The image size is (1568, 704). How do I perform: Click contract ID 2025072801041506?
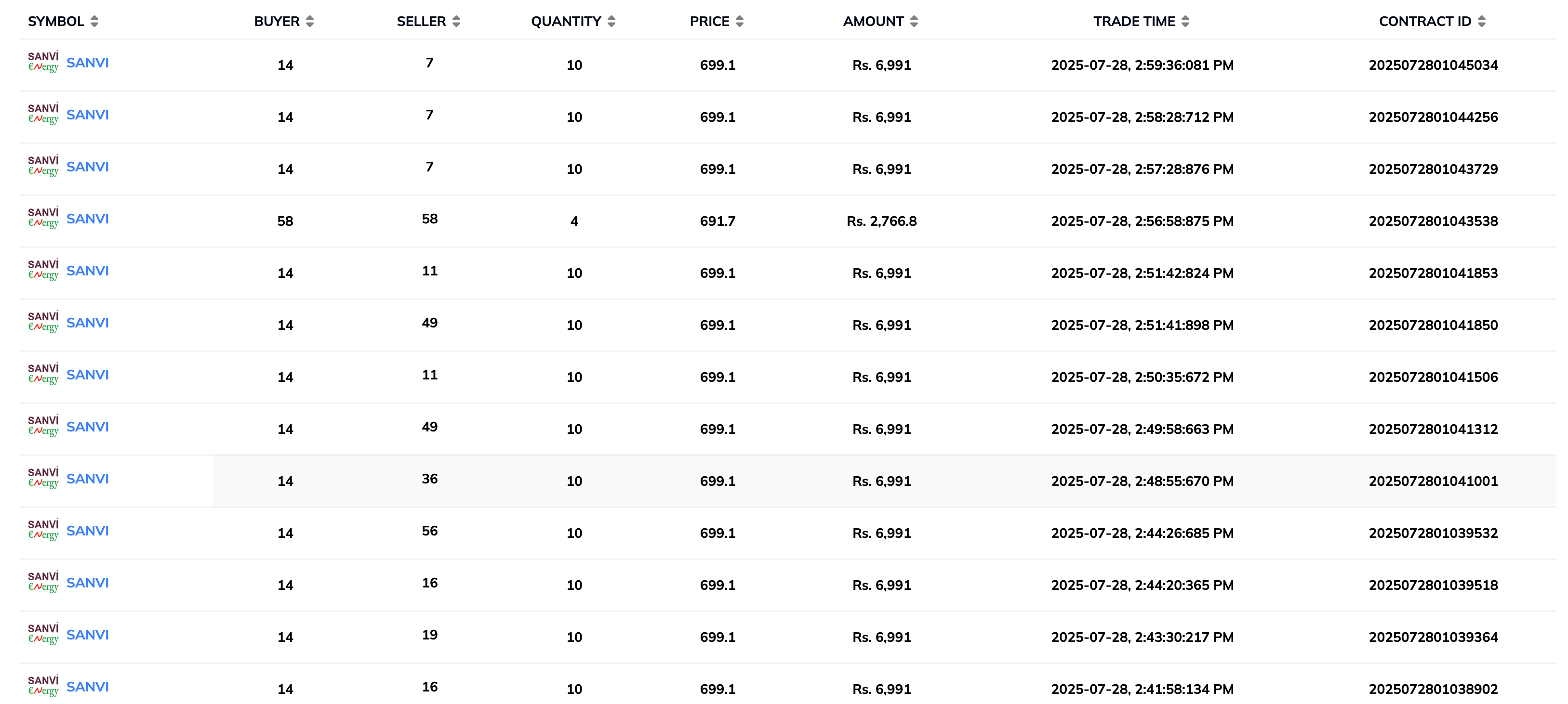click(x=1434, y=377)
